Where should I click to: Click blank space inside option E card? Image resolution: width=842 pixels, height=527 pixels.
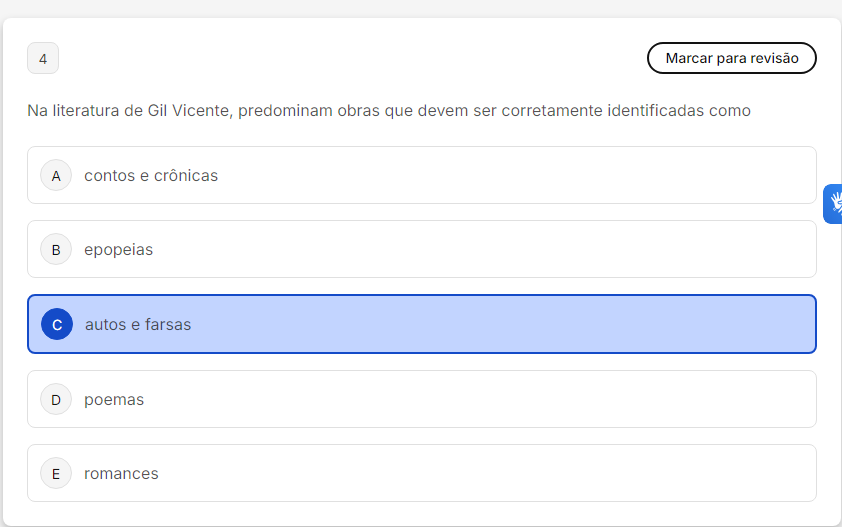point(500,474)
